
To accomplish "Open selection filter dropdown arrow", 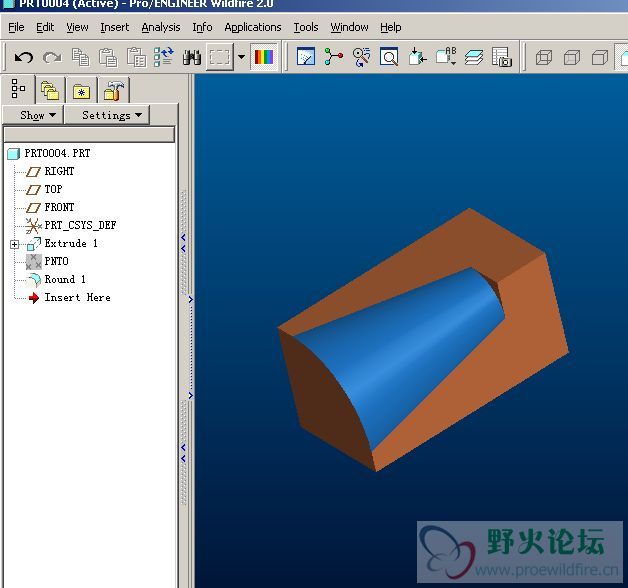I will 242,57.
